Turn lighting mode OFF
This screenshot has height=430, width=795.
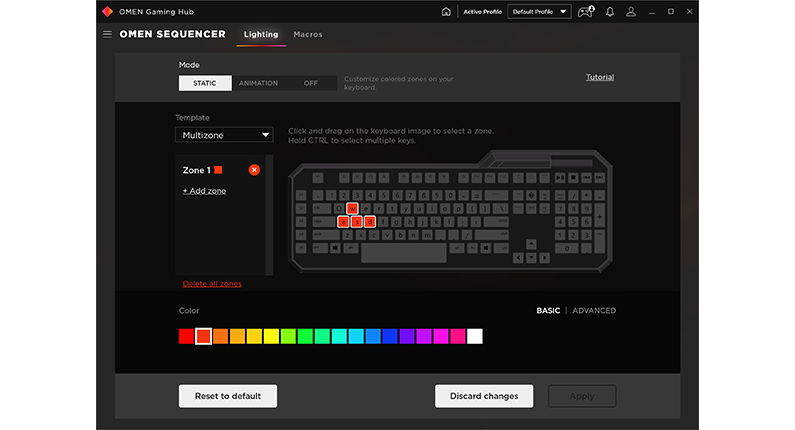[x=311, y=83]
